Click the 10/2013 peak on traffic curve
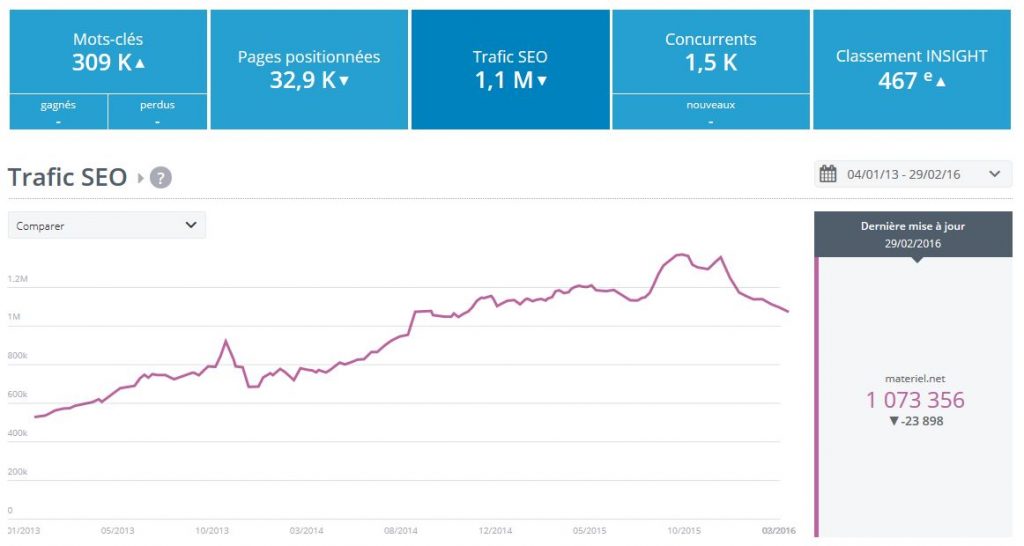The image size is (1024, 546). (226, 341)
